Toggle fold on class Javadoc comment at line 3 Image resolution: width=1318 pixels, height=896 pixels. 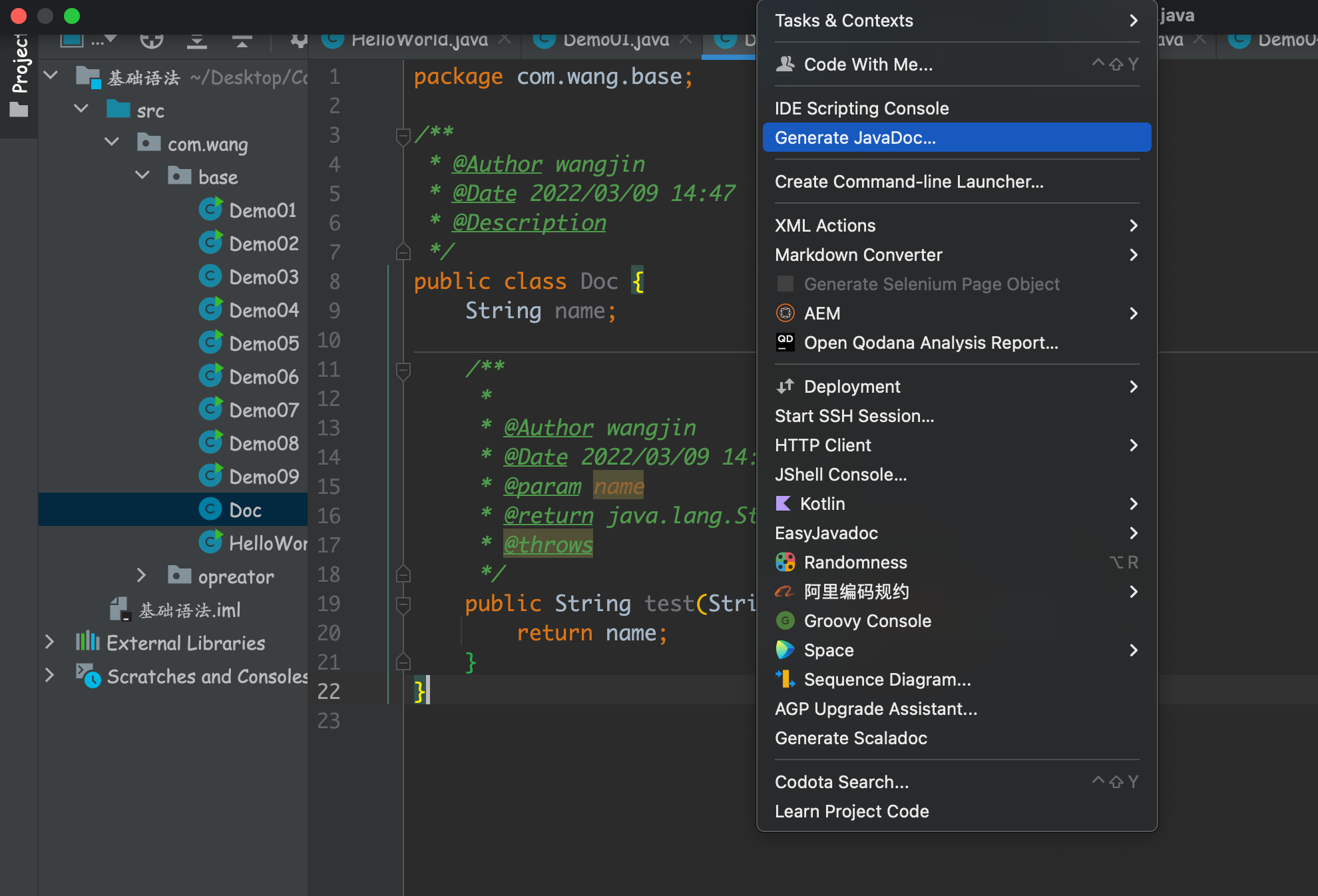[403, 136]
